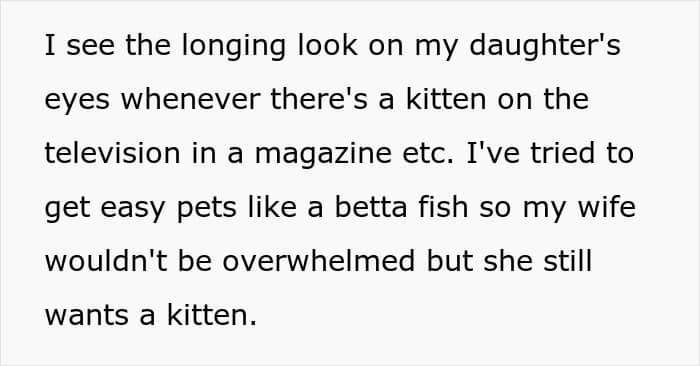Click the word "magazine"

(x=323, y=154)
